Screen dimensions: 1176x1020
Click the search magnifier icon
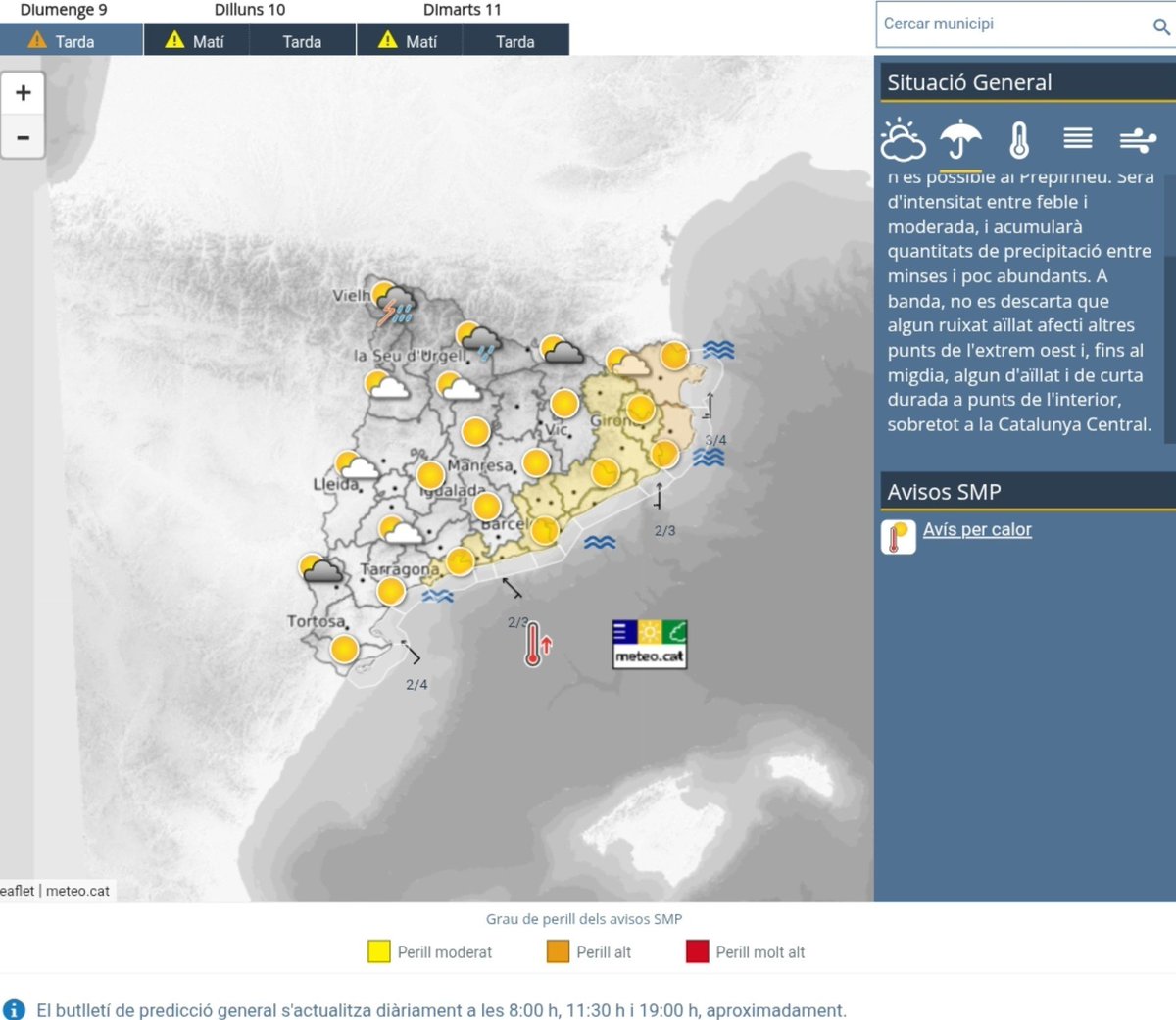pyautogui.click(x=1161, y=26)
